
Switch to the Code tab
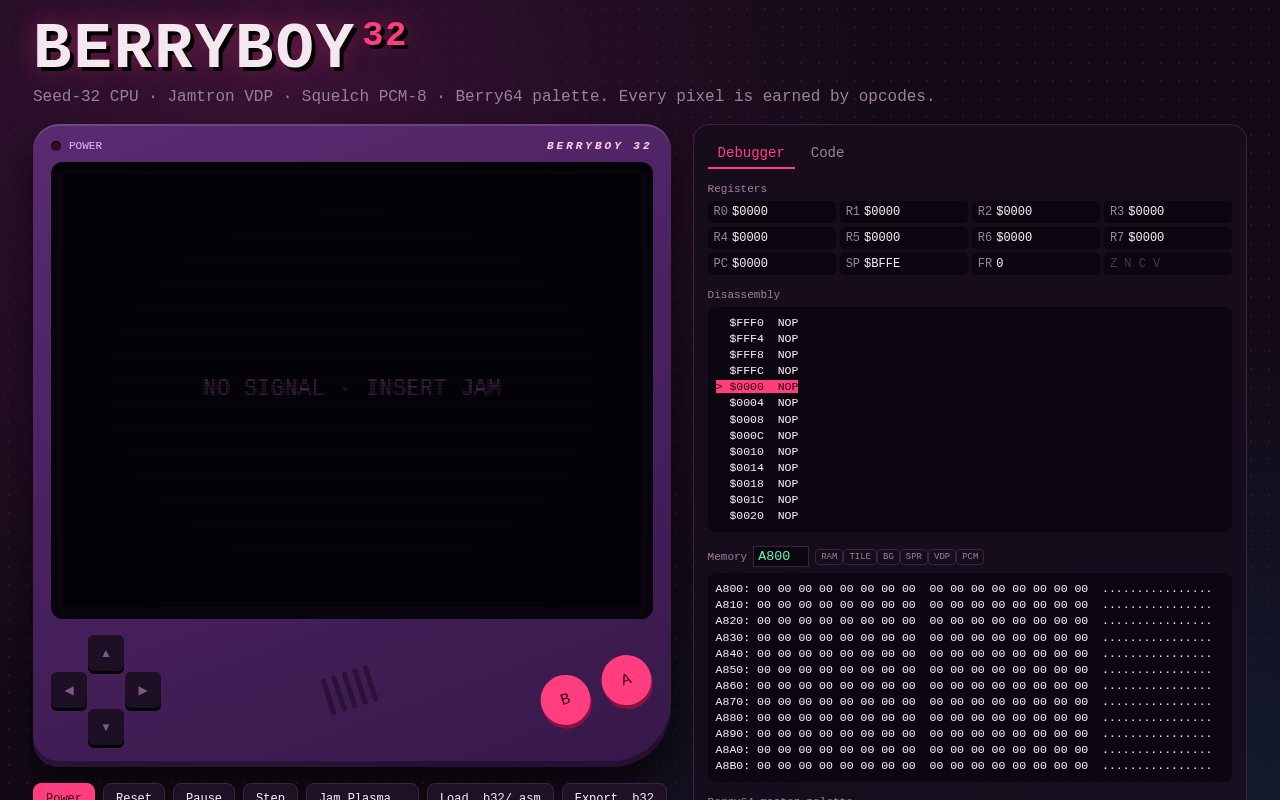(827, 154)
